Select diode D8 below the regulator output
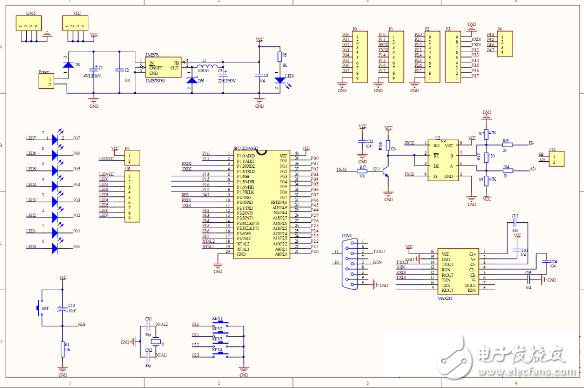 coord(192,80)
